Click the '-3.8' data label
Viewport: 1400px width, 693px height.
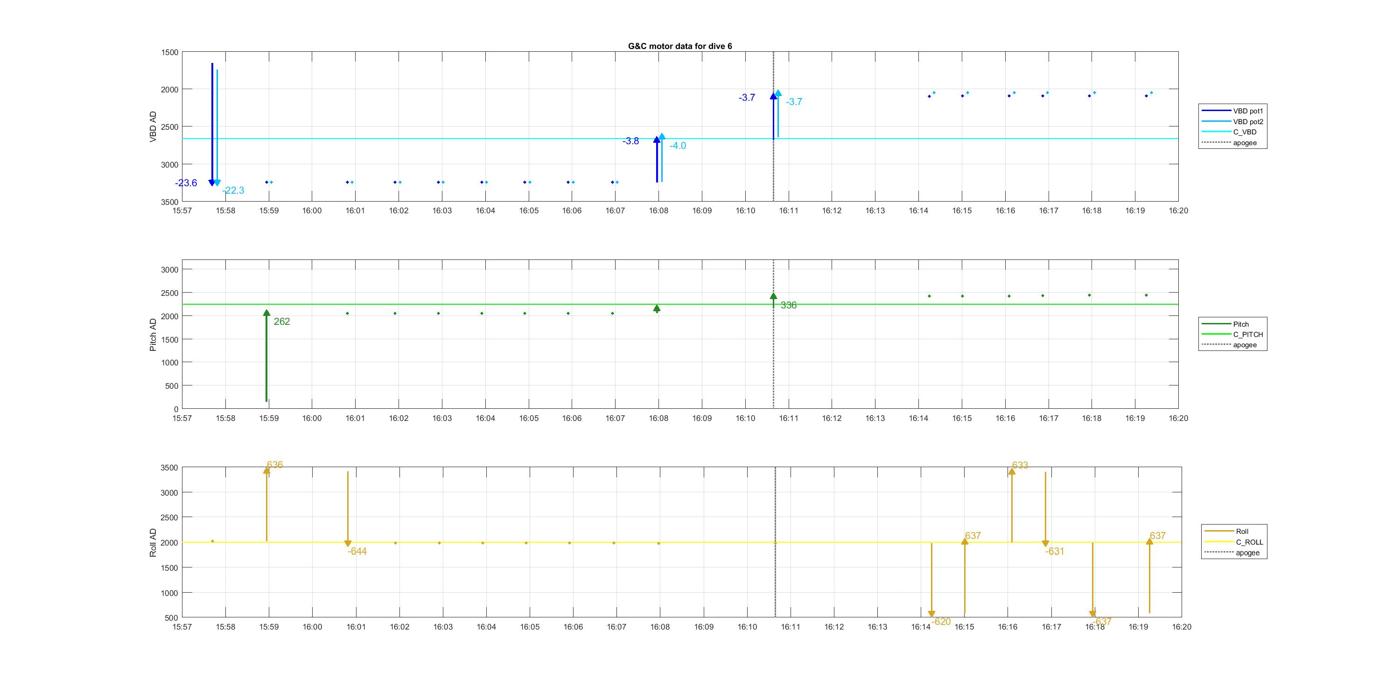tap(630, 141)
